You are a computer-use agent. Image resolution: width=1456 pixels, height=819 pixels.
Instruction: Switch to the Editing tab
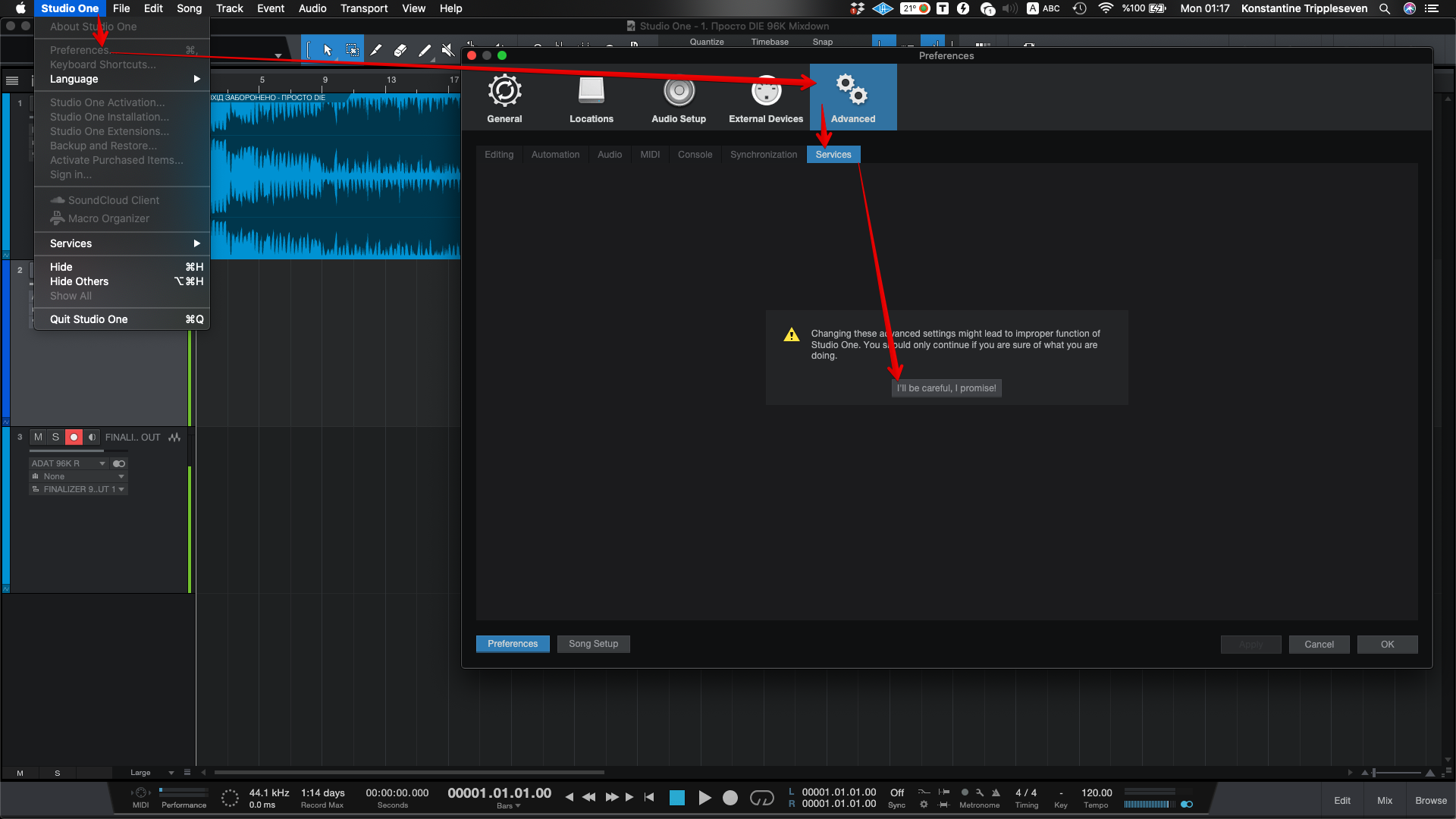pos(499,155)
